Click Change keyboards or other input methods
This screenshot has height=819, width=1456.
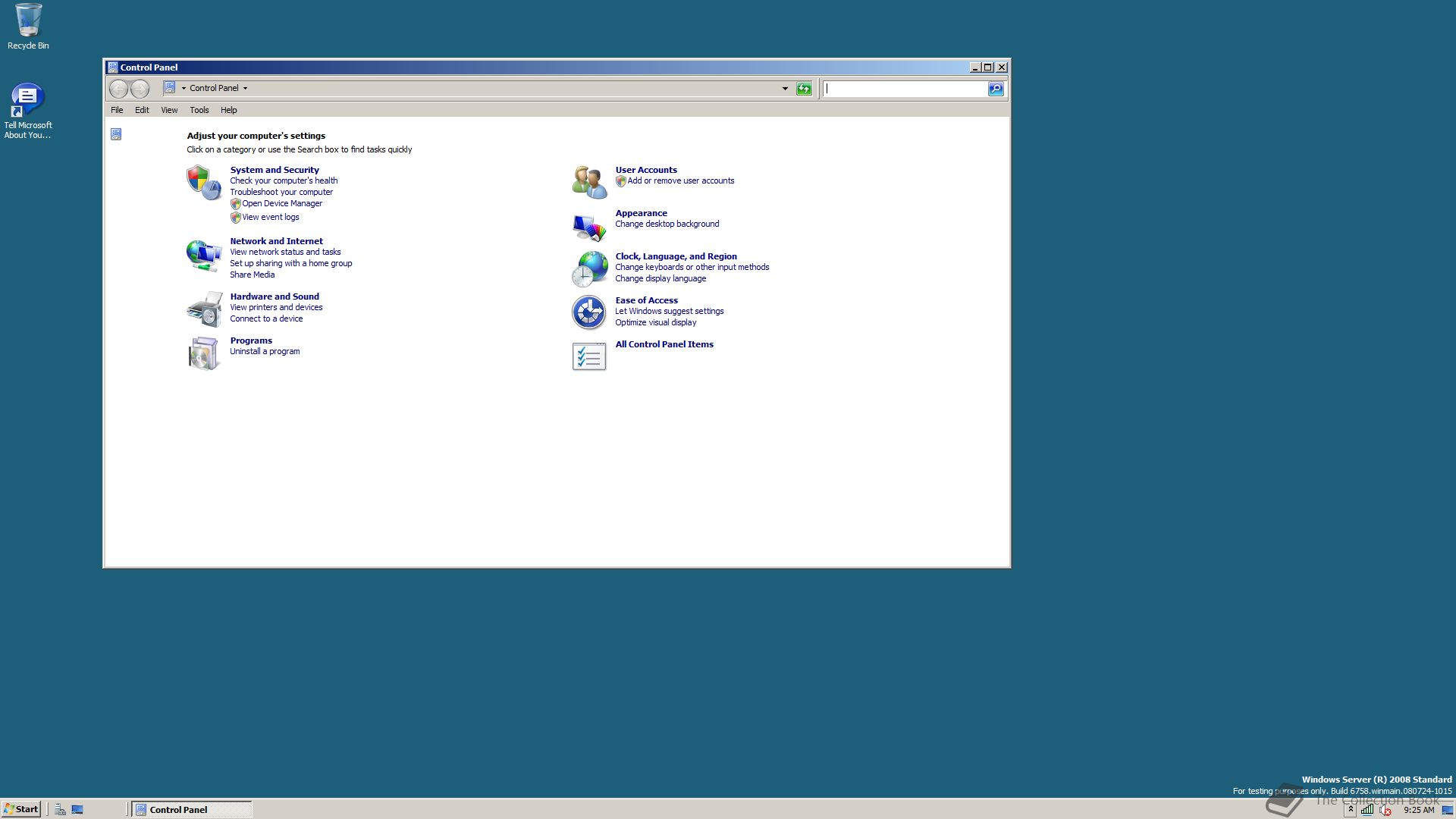click(692, 267)
